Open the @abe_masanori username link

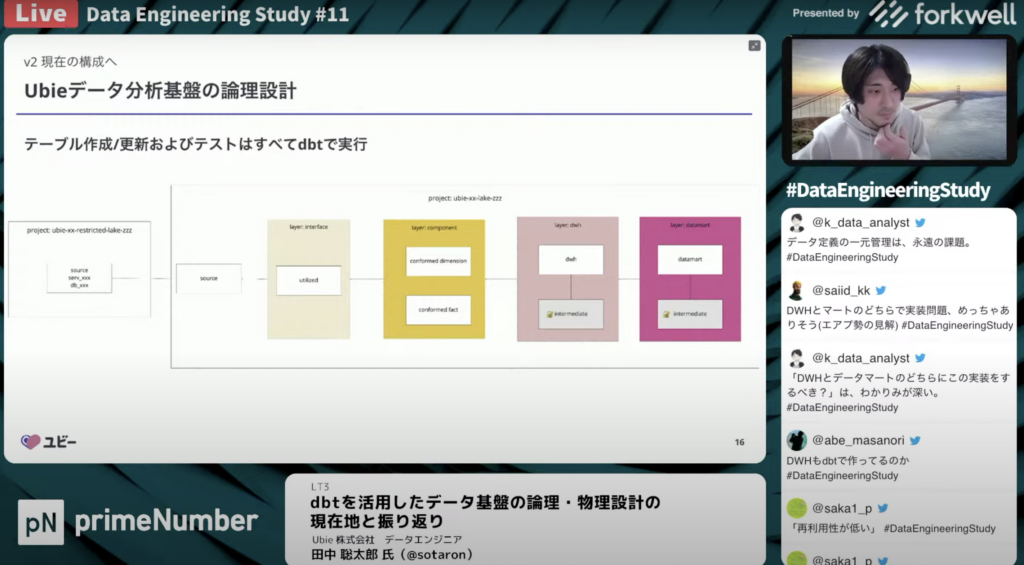[859, 440]
